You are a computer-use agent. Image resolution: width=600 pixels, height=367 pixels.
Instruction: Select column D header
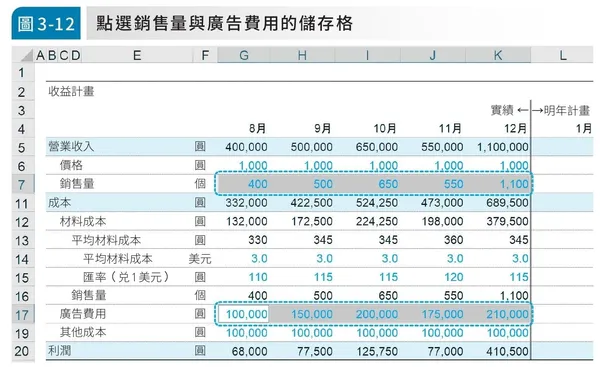tap(75, 55)
